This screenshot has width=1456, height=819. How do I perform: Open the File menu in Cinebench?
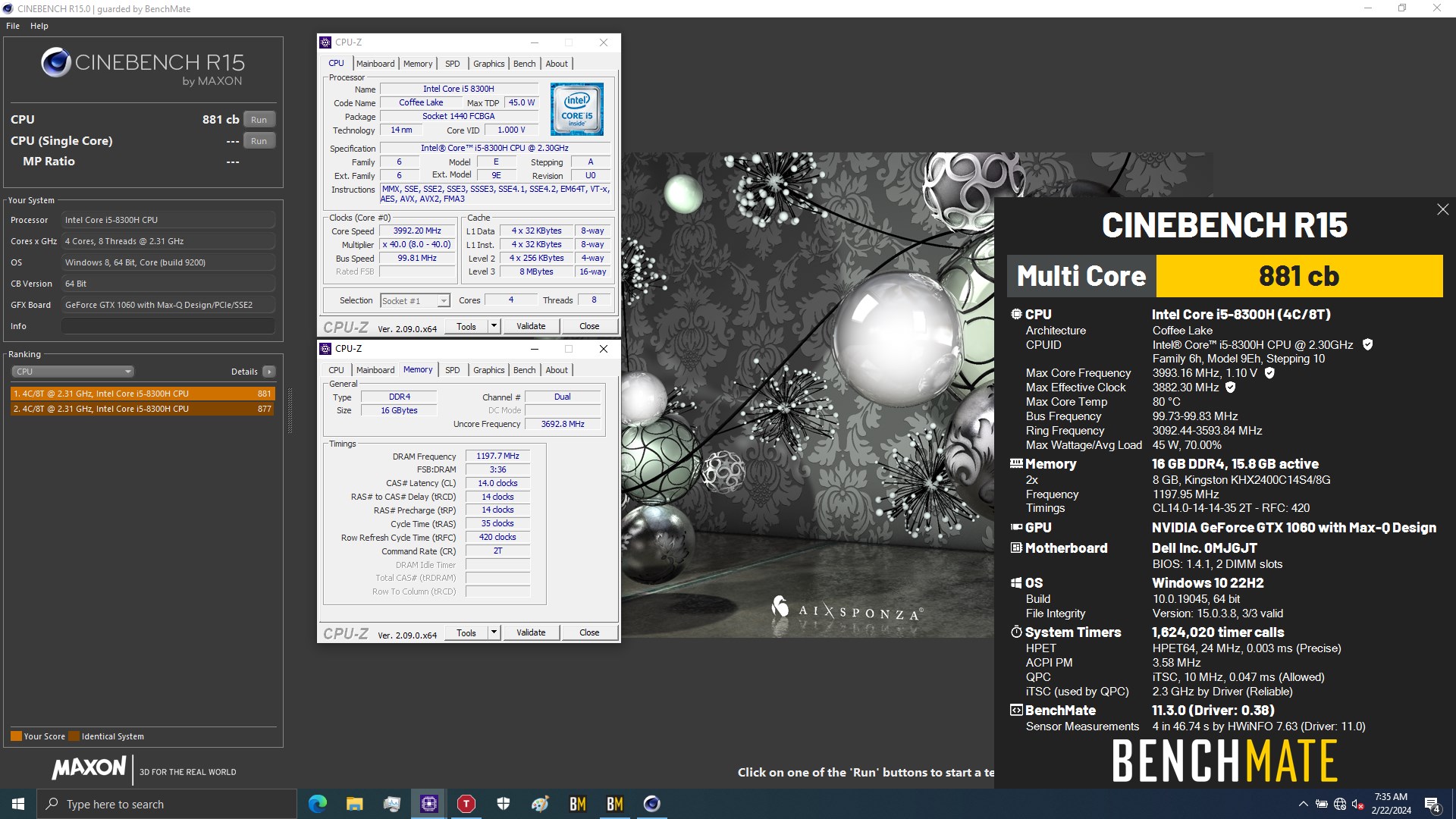13,26
